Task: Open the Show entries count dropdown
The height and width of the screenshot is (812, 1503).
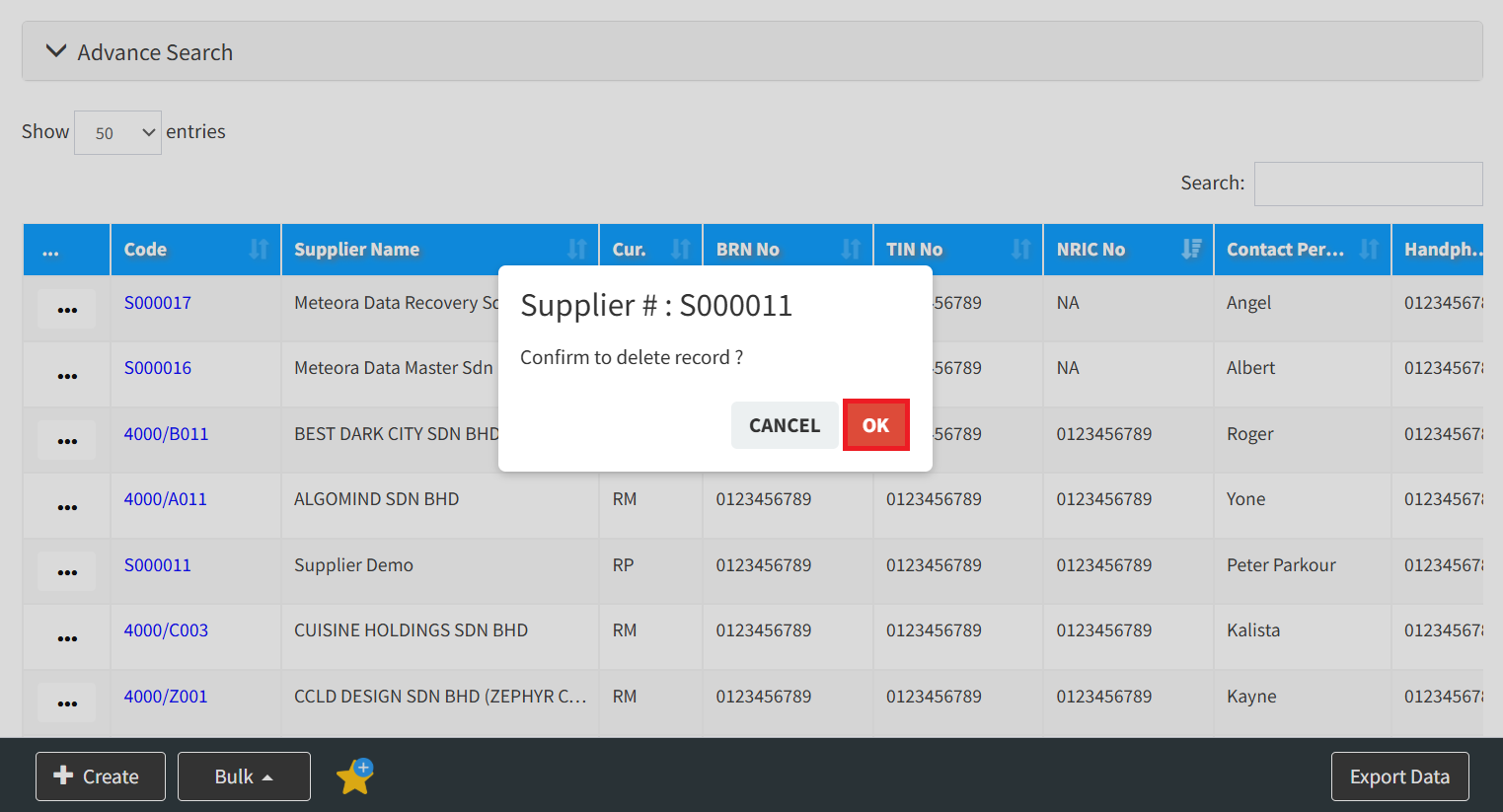Action: click(117, 133)
